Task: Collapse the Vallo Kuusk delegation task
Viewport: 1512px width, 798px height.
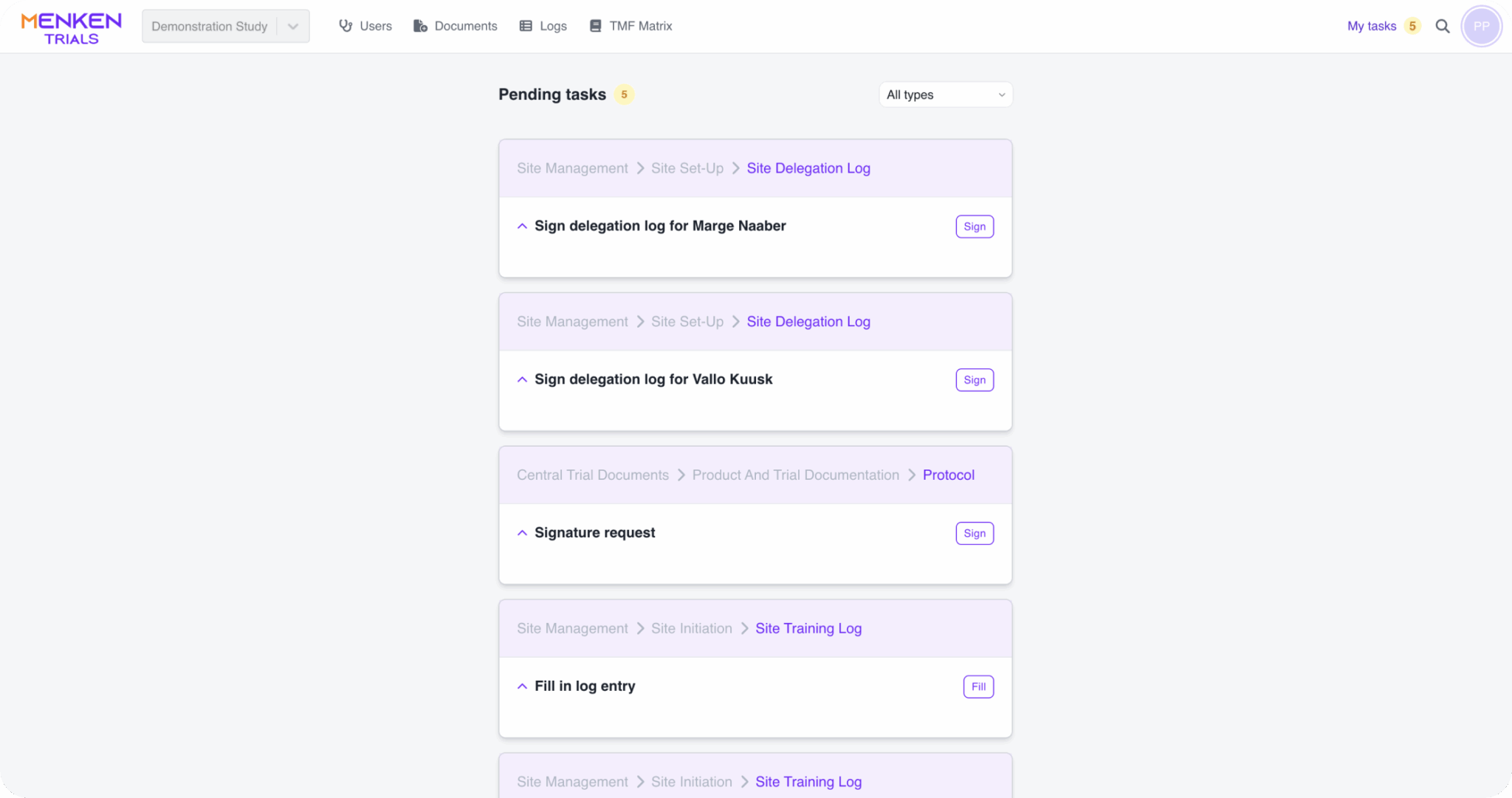Action: pos(522,379)
